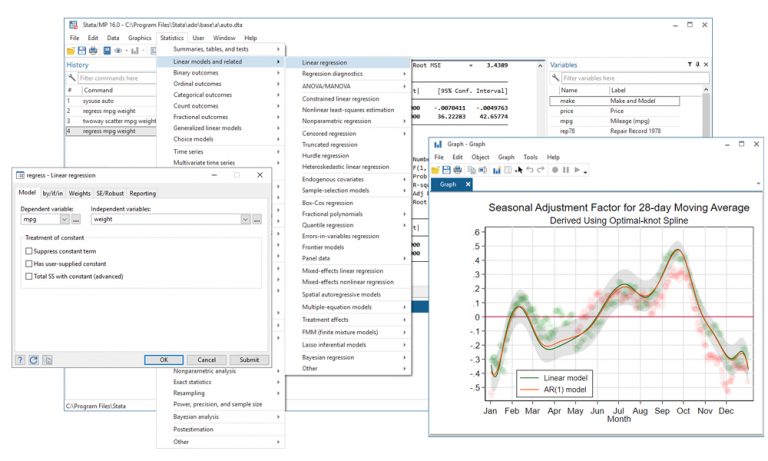The width and height of the screenshot is (768, 461).
Task: Expand the Panel data submenu
Action: pyautogui.click(x=348, y=258)
